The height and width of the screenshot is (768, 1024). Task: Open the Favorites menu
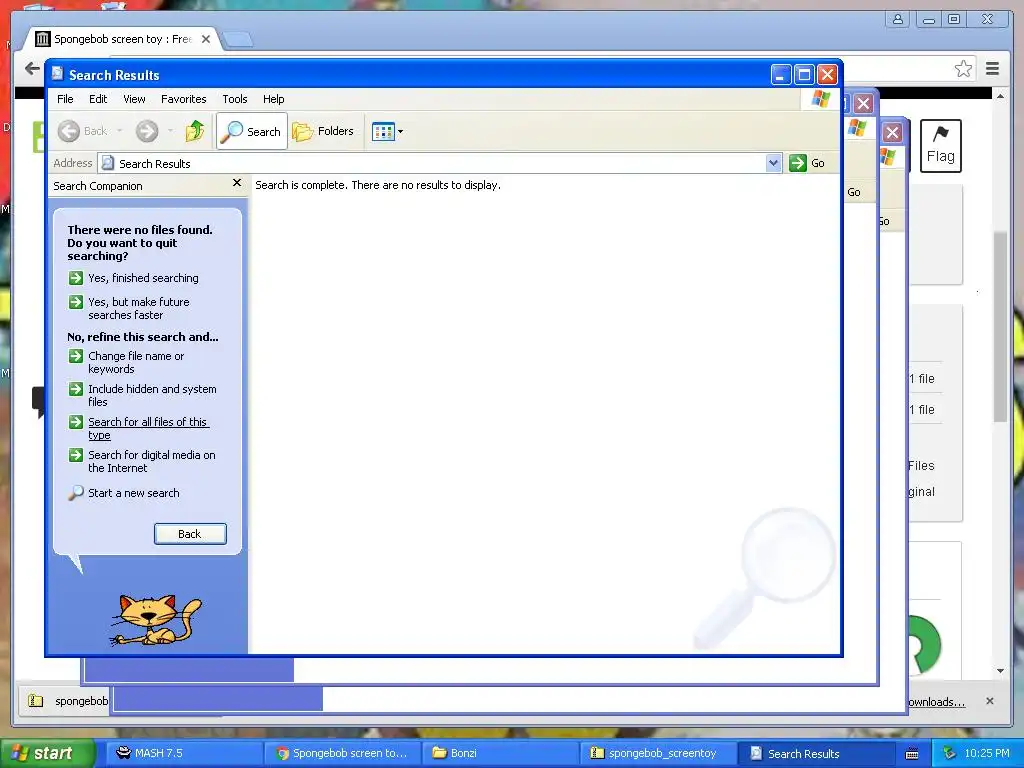pos(184,99)
